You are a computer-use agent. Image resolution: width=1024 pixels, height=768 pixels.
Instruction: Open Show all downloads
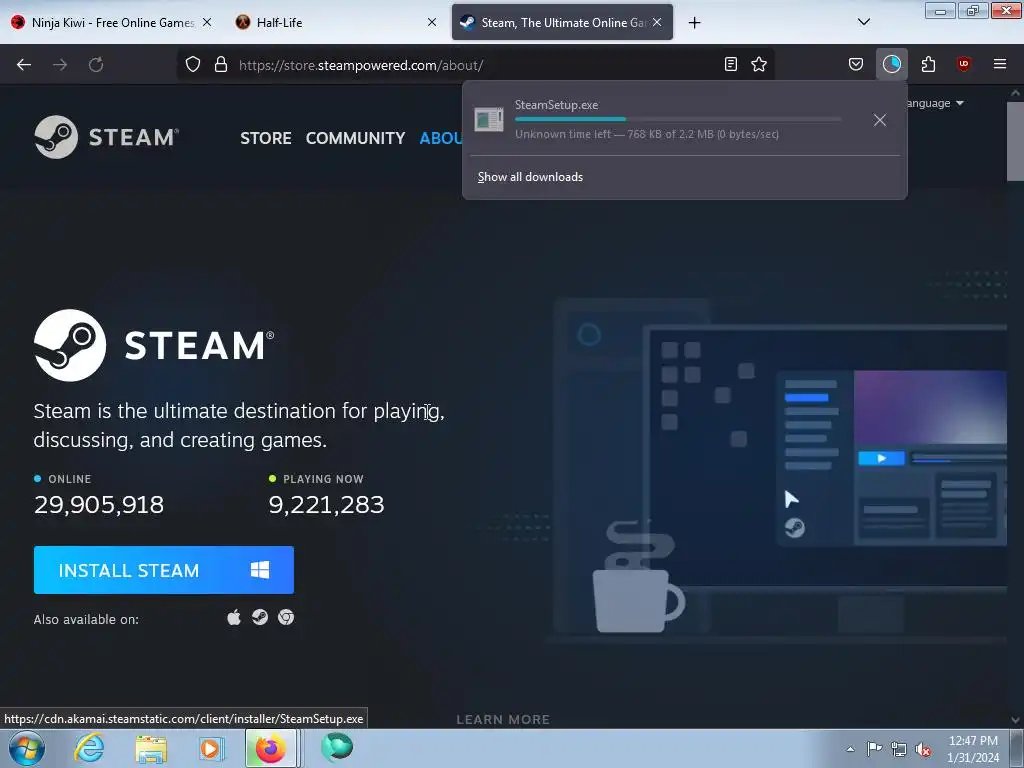click(530, 177)
